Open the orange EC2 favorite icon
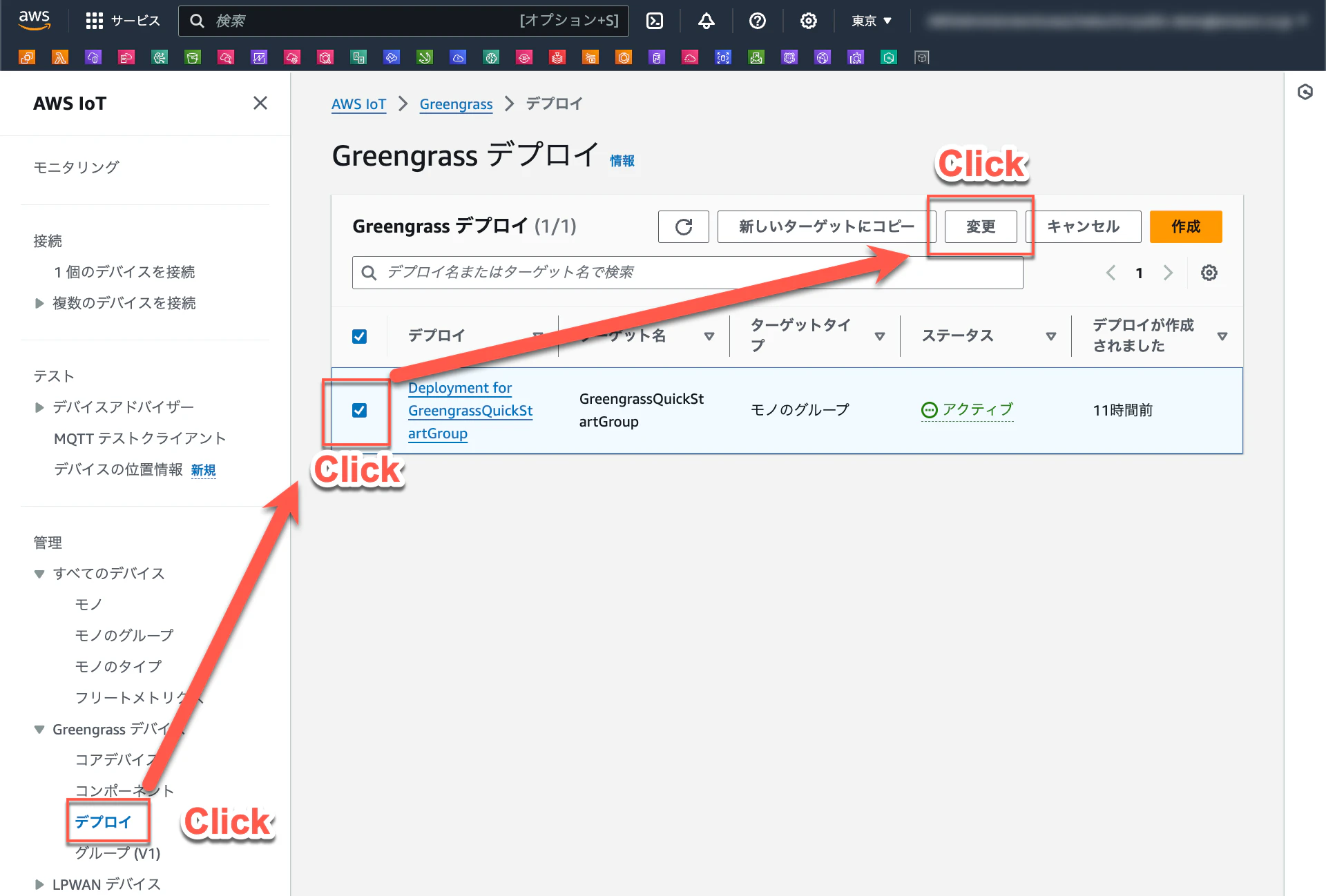This screenshot has height=896, width=1326. 28,57
